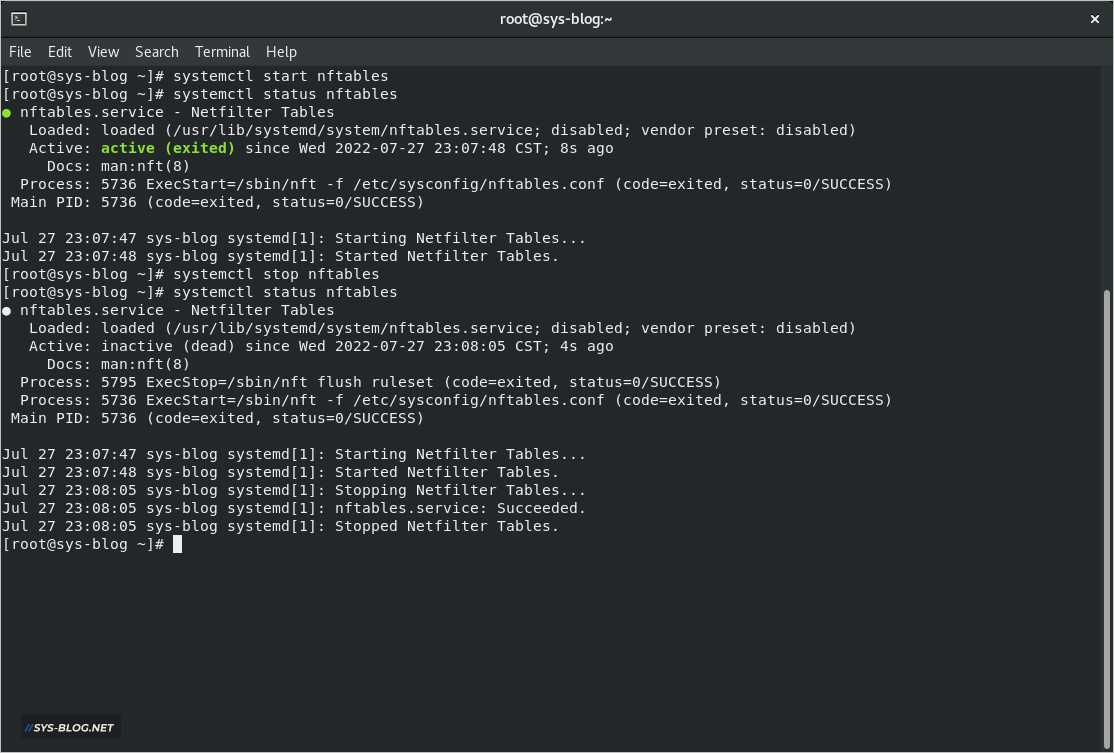
Task: Open the Search menu
Action: [156, 52]
